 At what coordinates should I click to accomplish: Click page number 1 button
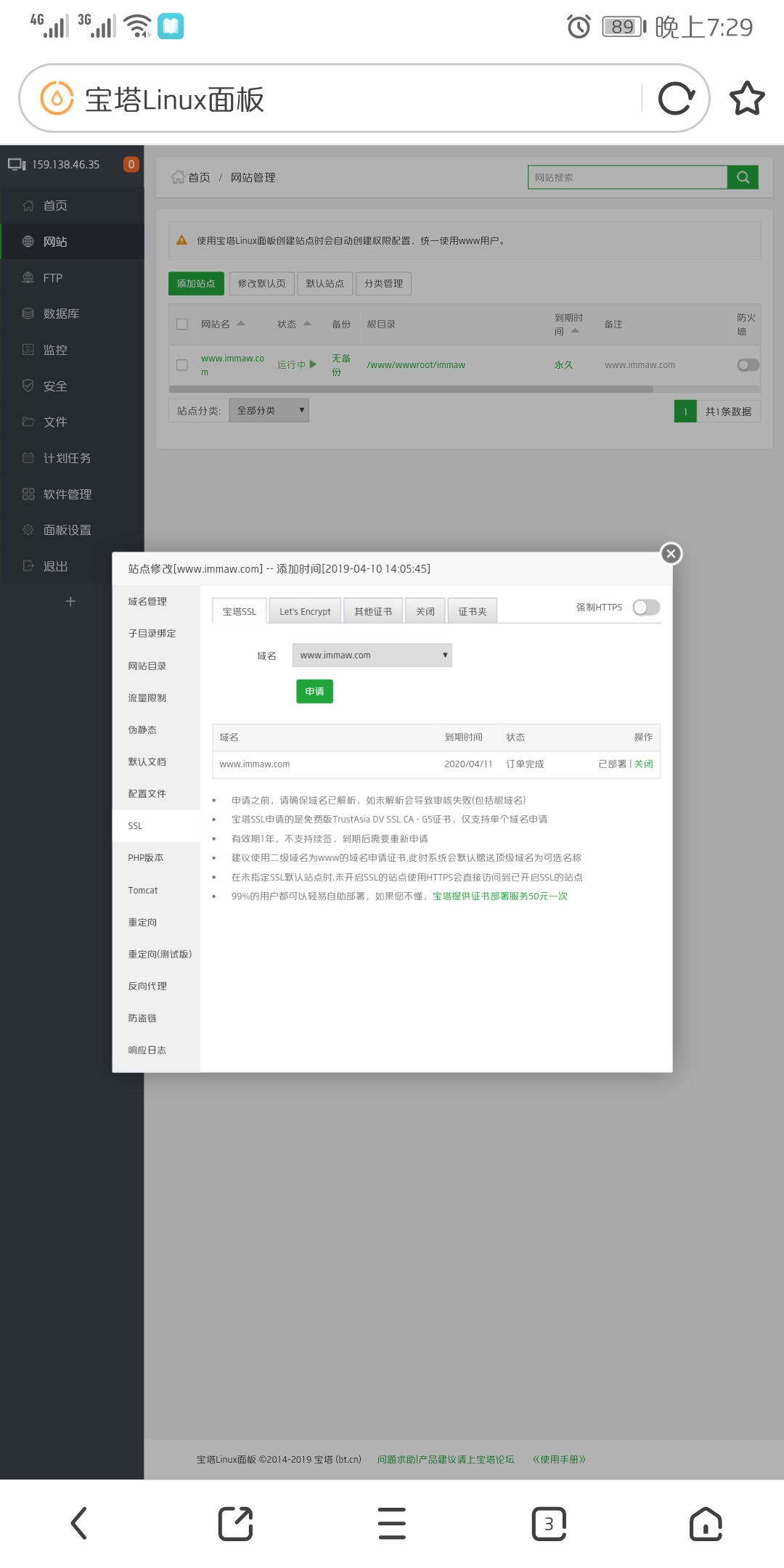(685, 412)
